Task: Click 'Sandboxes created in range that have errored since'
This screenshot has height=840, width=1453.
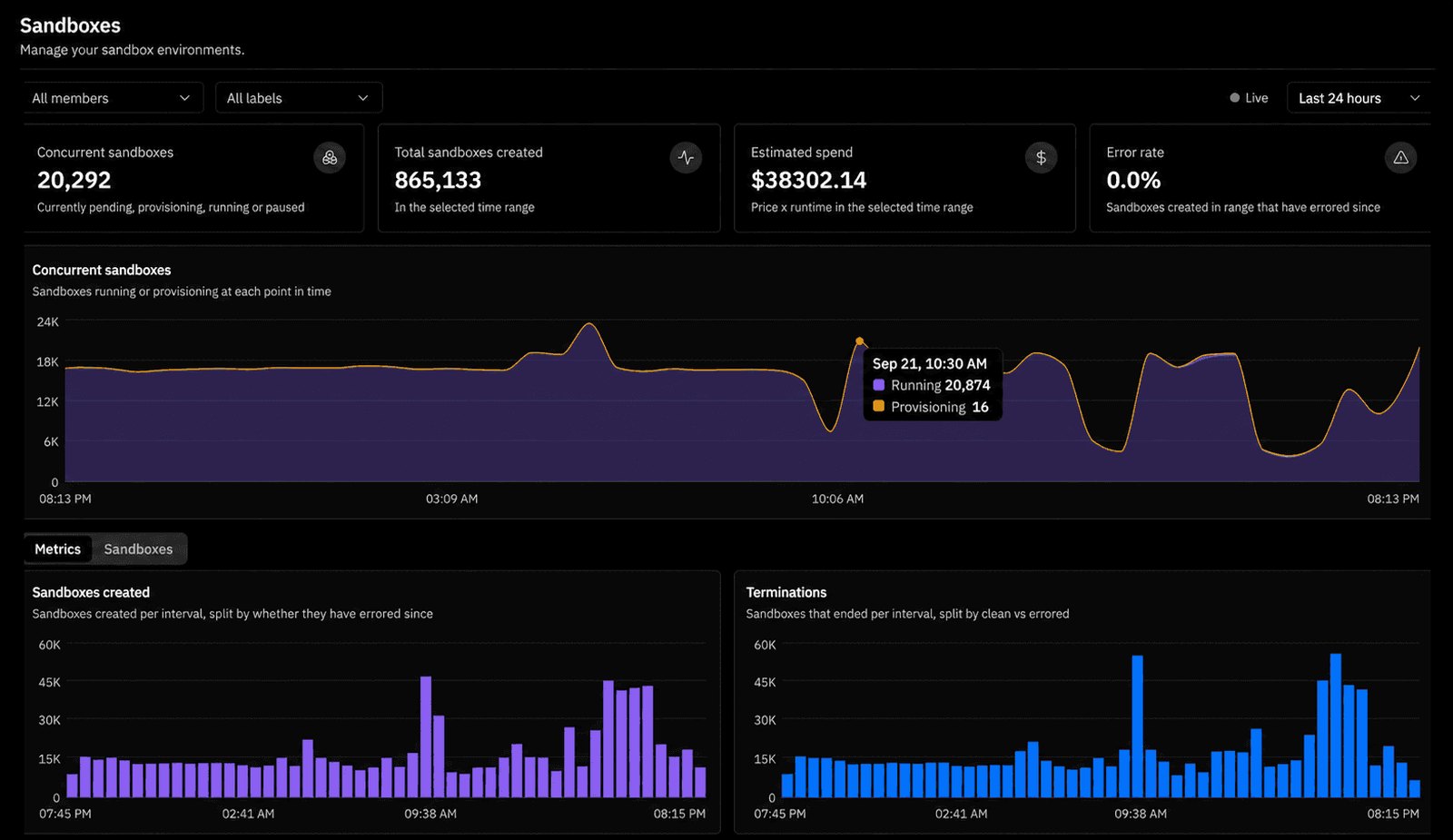Action: tap(1243, 207)
